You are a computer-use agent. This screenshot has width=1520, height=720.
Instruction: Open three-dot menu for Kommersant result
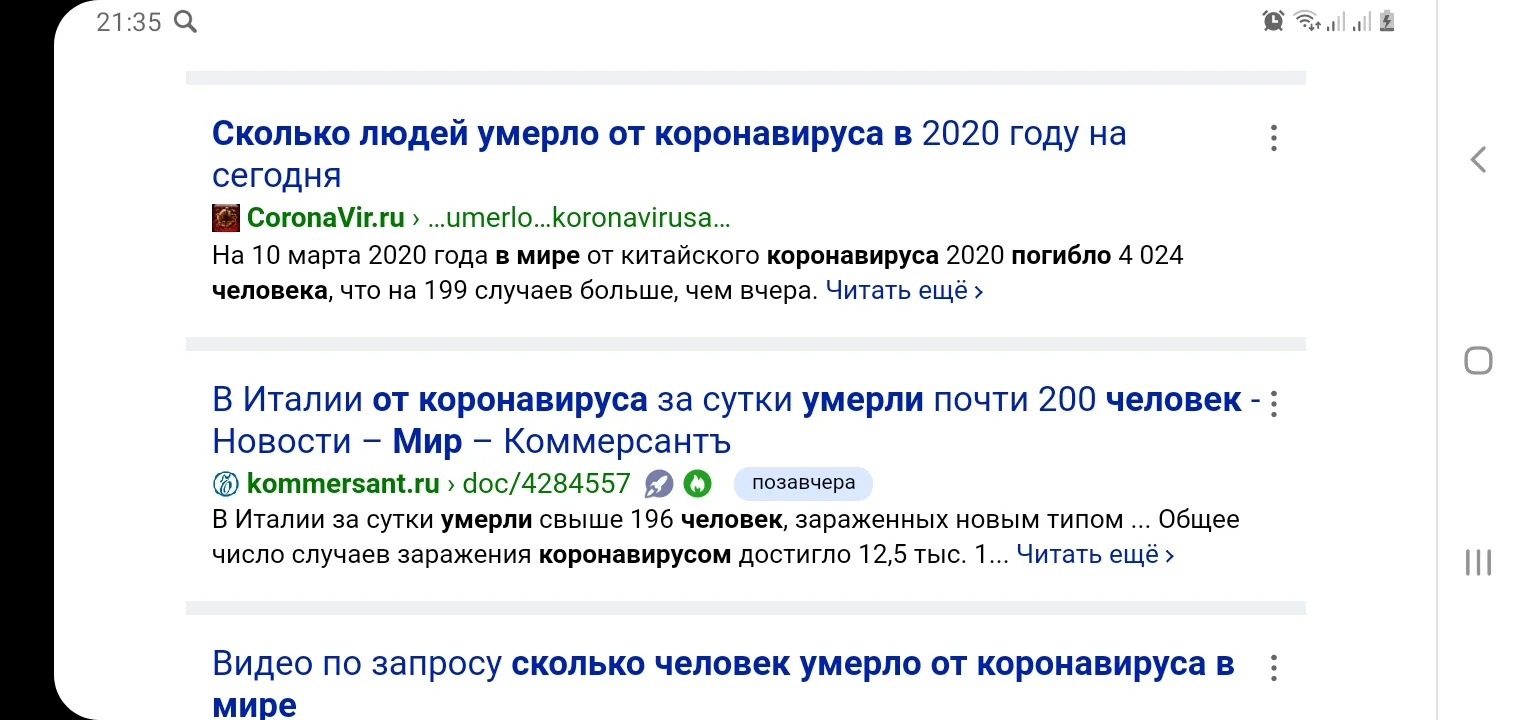point(1273,404)
